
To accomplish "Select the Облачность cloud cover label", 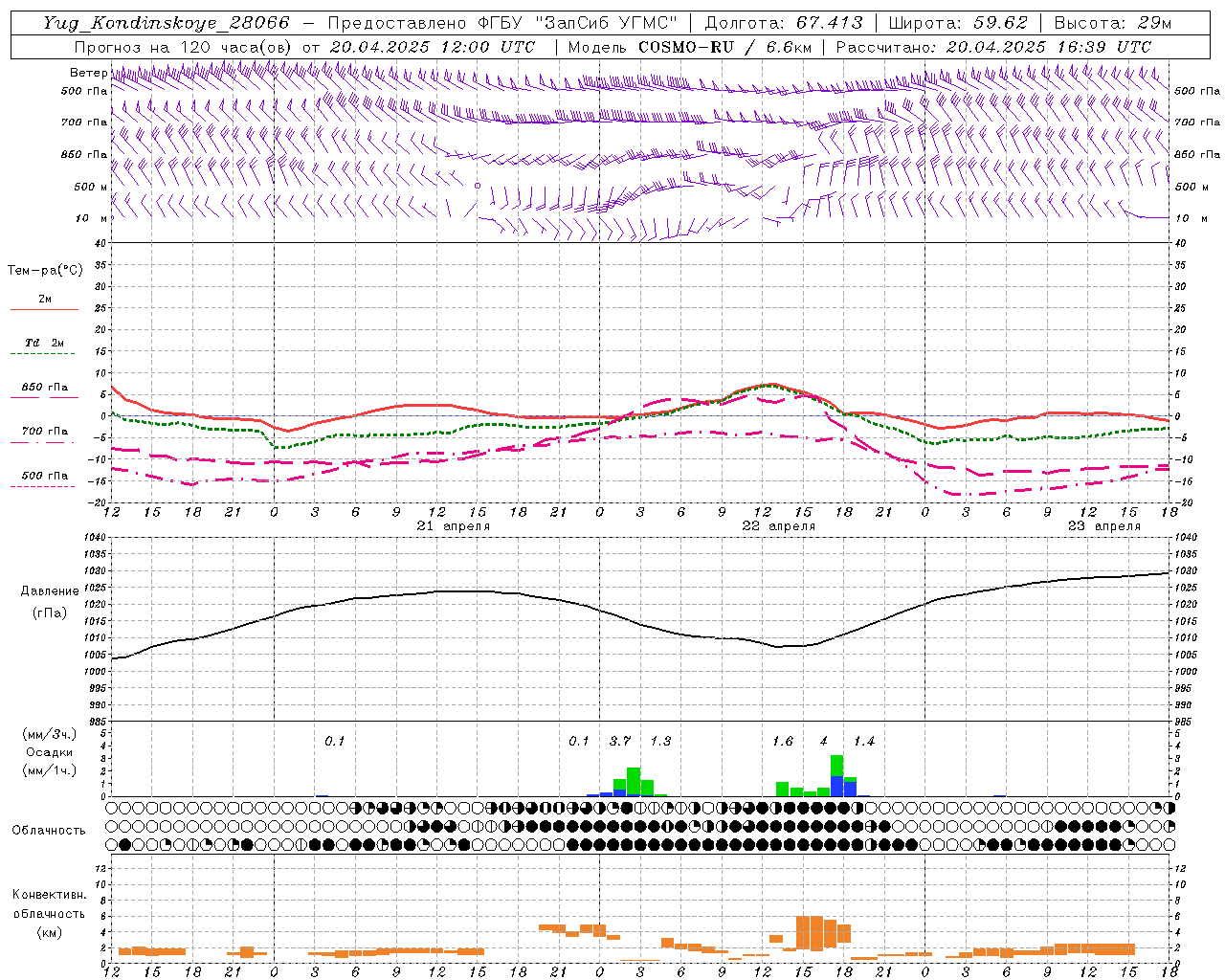I will 49,831.
